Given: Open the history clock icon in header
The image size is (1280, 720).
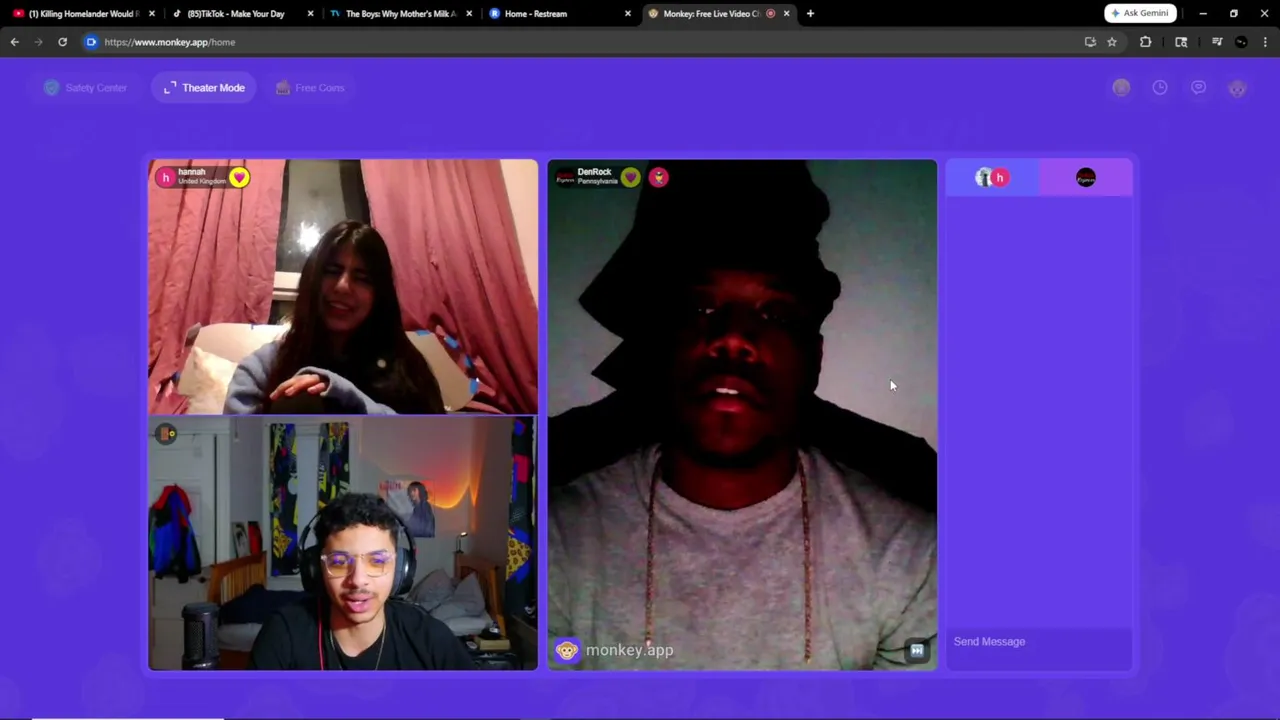Looking at the screenshot, I should [x=1160, y=88].
